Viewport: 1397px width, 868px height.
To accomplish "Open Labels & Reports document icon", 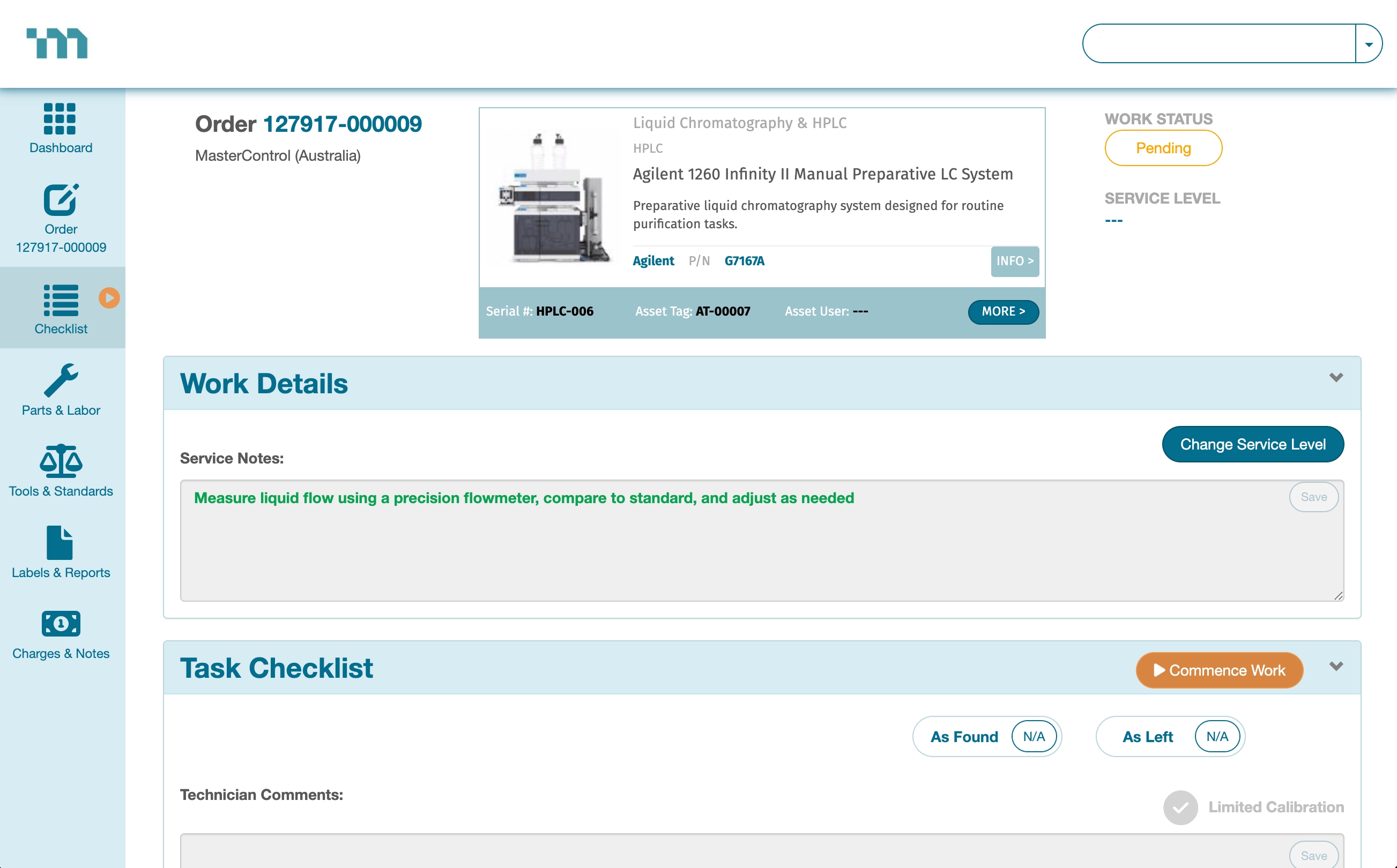I will (60, 542).
